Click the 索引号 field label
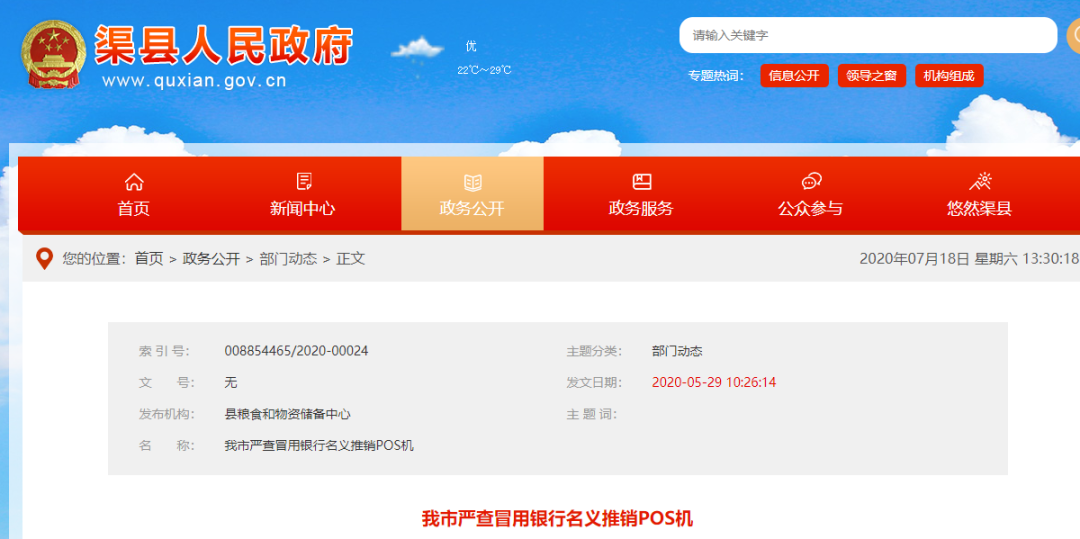Image resolution: width=1080 pixels, height=539 pixels. click(x=164, y=351)
